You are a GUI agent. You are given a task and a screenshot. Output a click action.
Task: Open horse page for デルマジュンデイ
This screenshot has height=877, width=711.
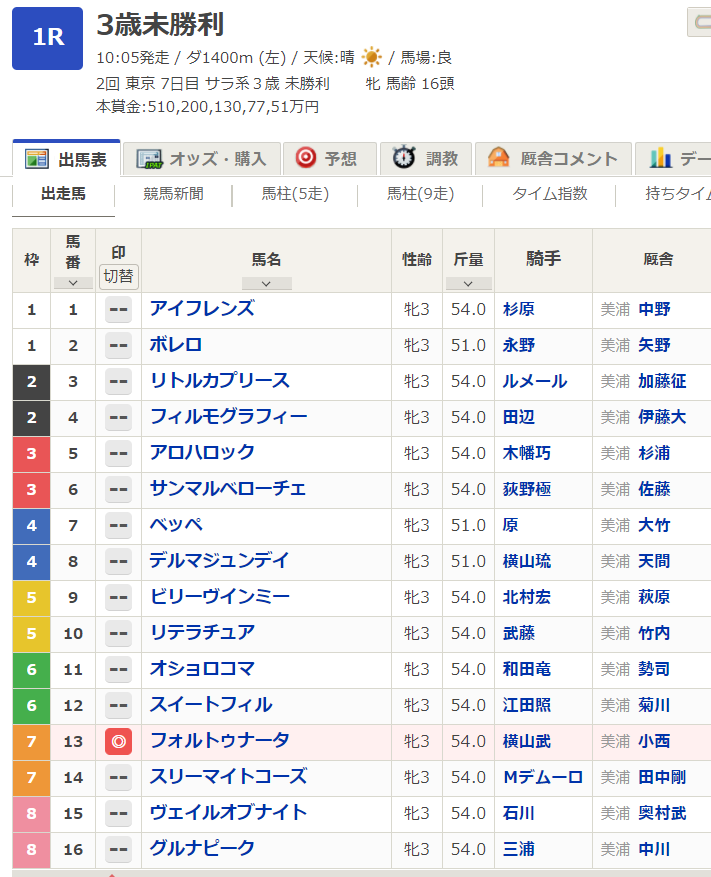pos(219,561)
